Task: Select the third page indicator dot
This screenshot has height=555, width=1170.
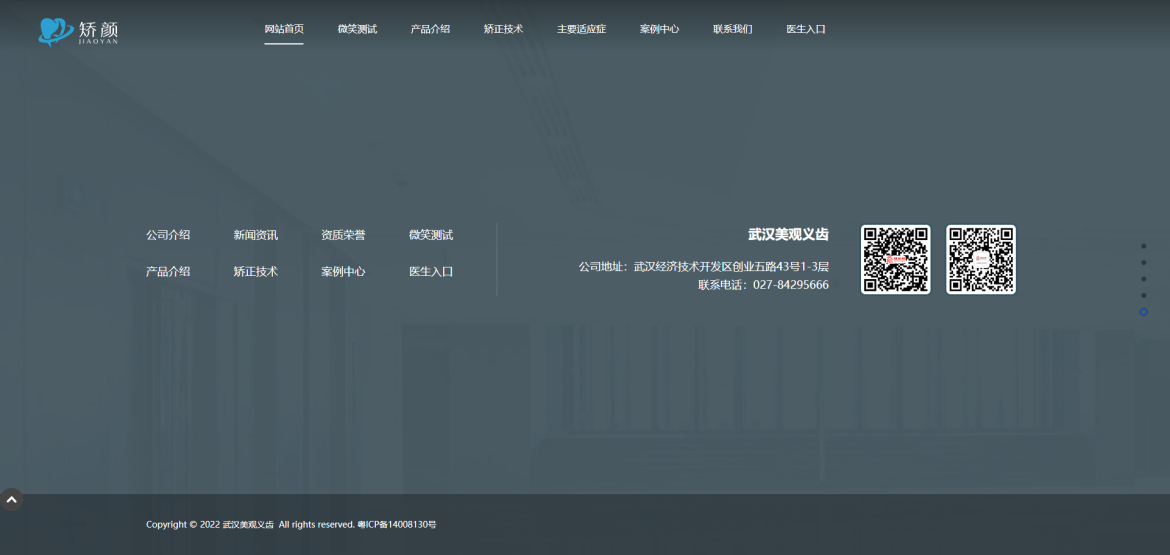Action: 1143,279
